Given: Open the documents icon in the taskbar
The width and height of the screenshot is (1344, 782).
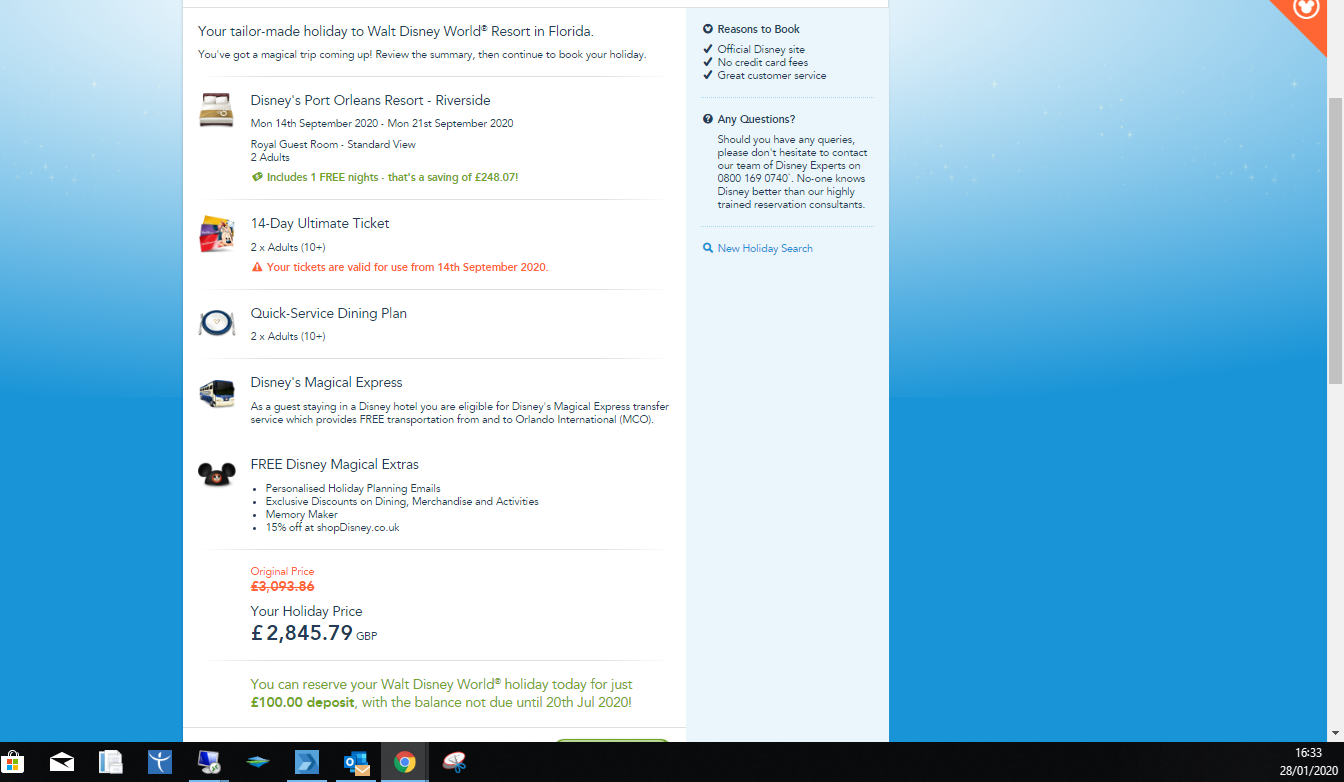Looking at the screenshot, I should [x=111, y=763].
